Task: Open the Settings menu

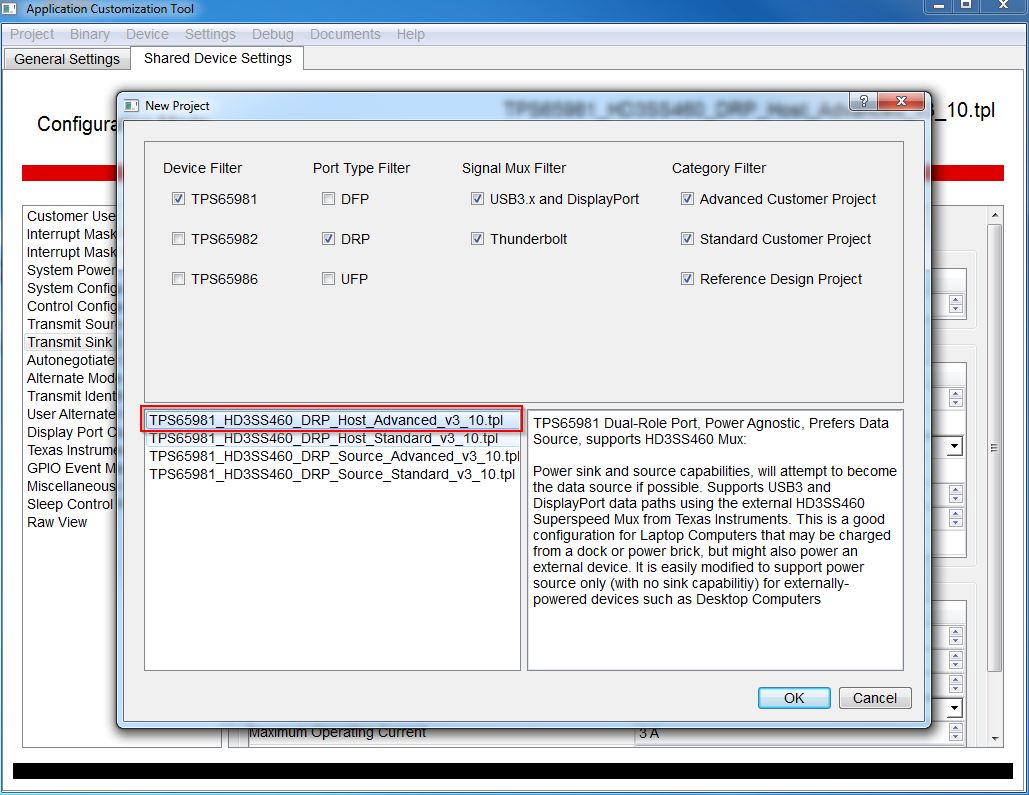Action: [x=210, y=34]
